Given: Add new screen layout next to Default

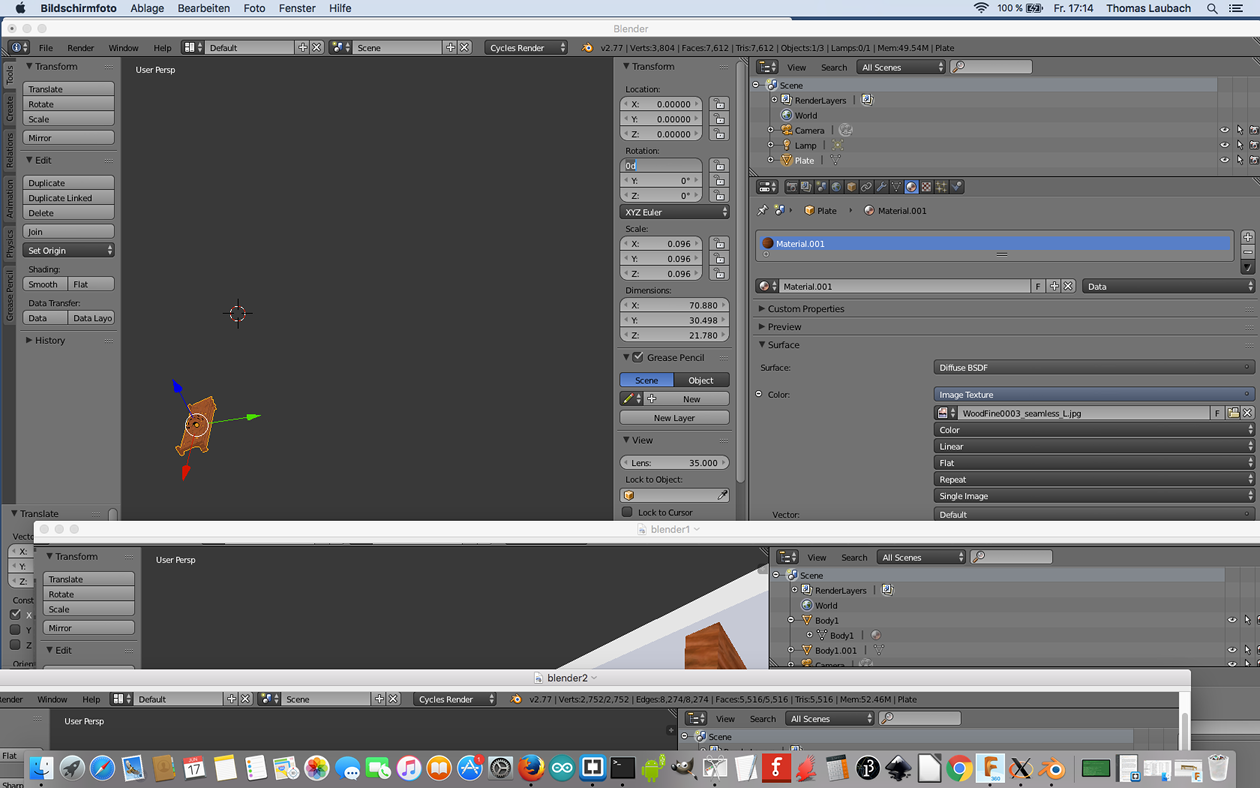Looking at the screenshot, I should coord(302,47).
